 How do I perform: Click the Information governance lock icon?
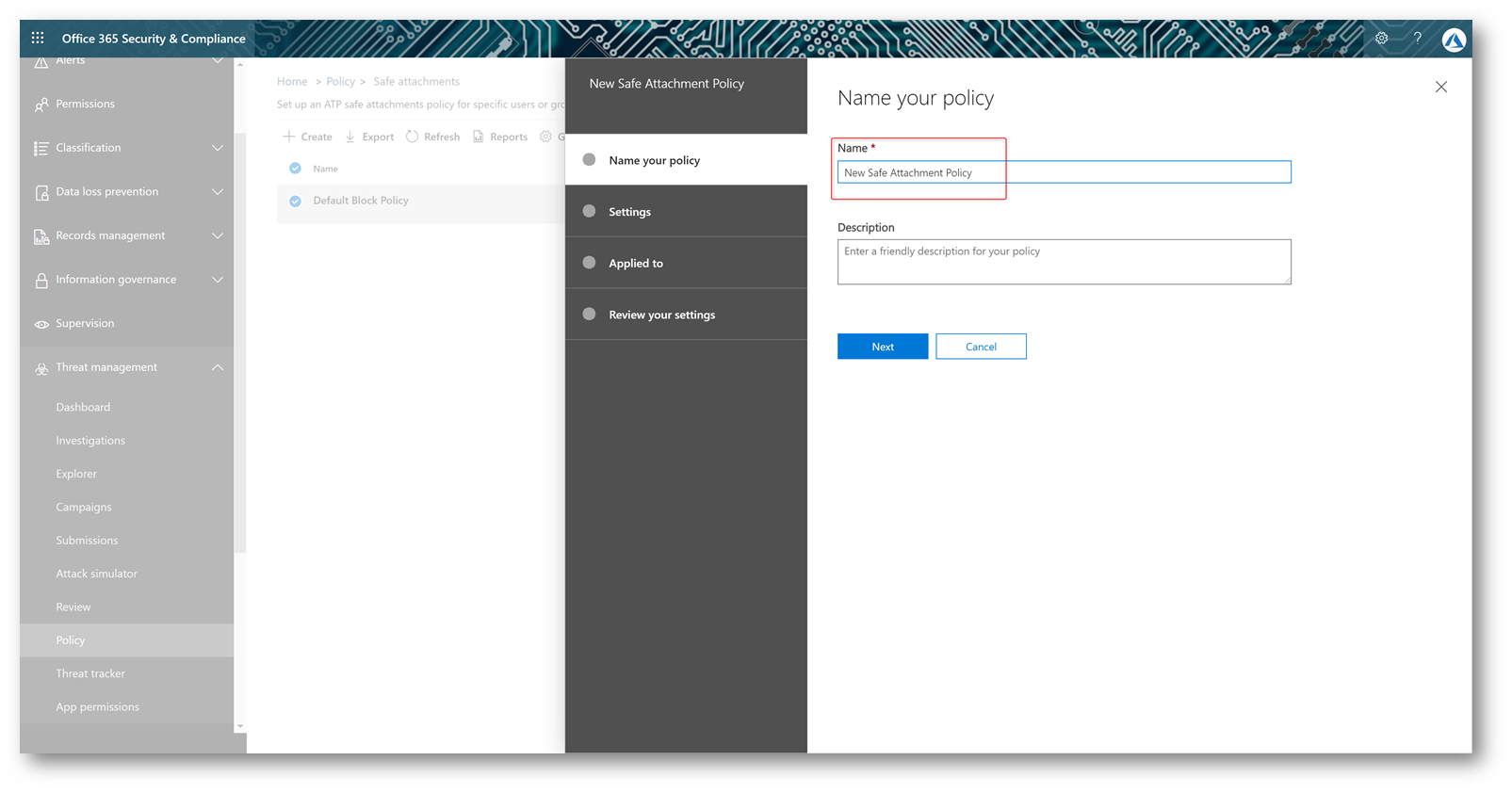tap(41, 280)
